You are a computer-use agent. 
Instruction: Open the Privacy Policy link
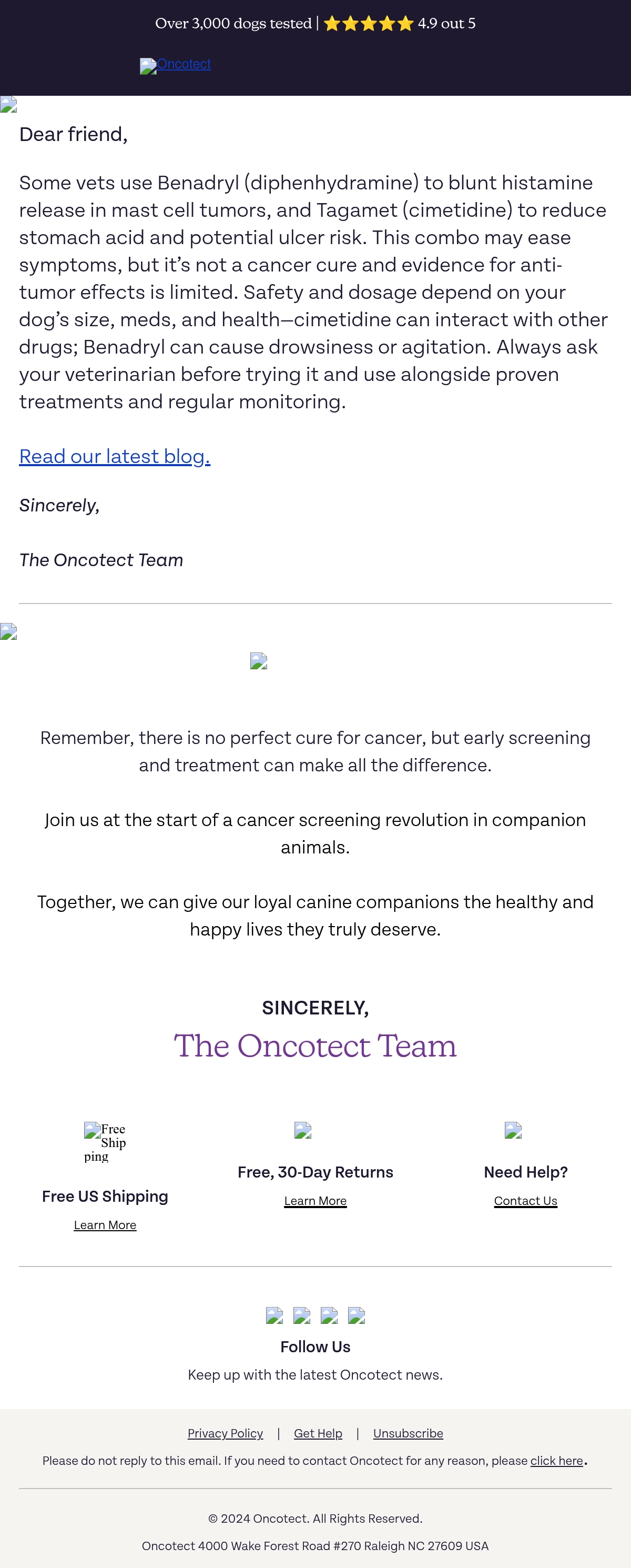(x=225, y=1433)
